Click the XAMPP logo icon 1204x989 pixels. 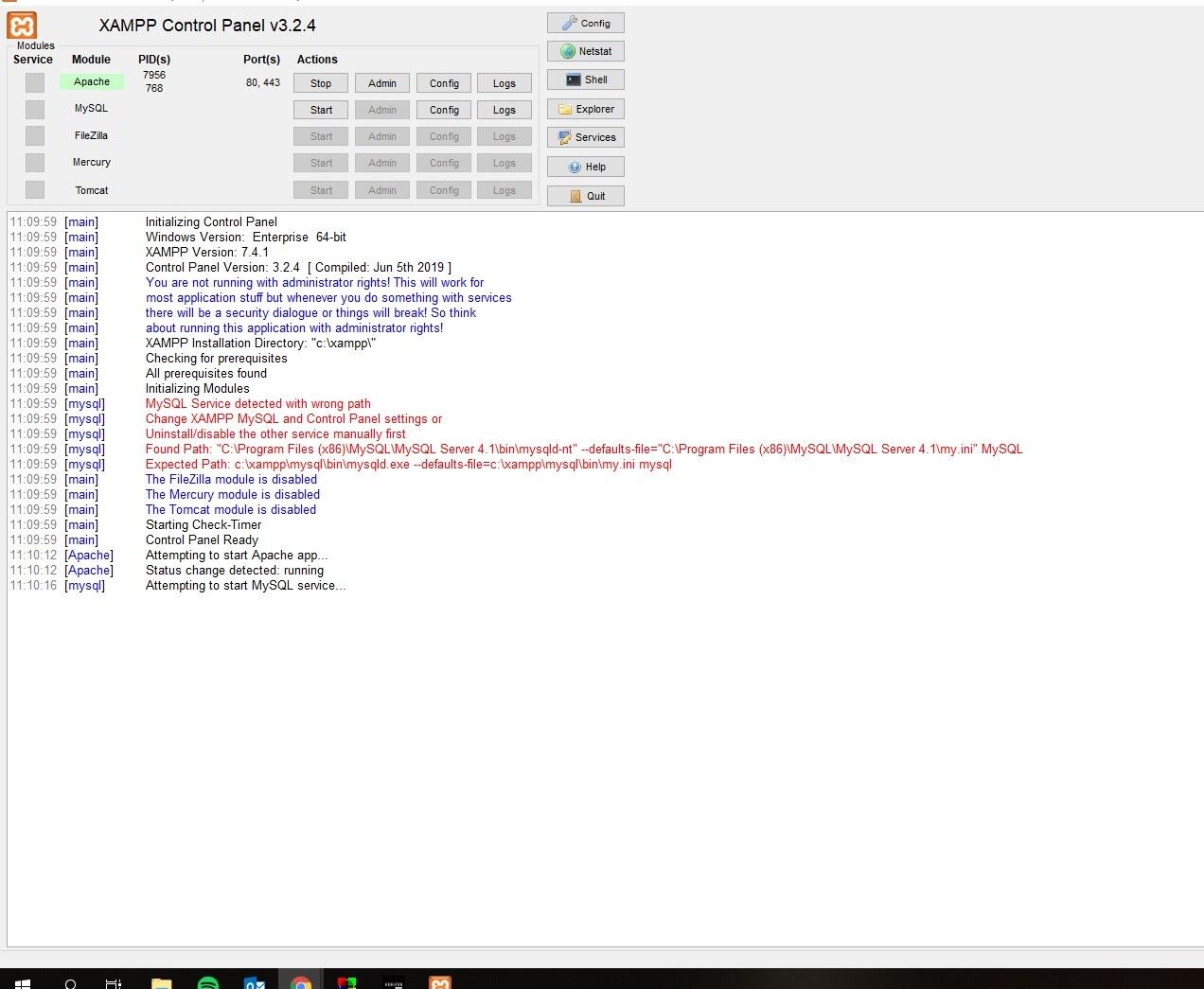click(x=23, y=26)
